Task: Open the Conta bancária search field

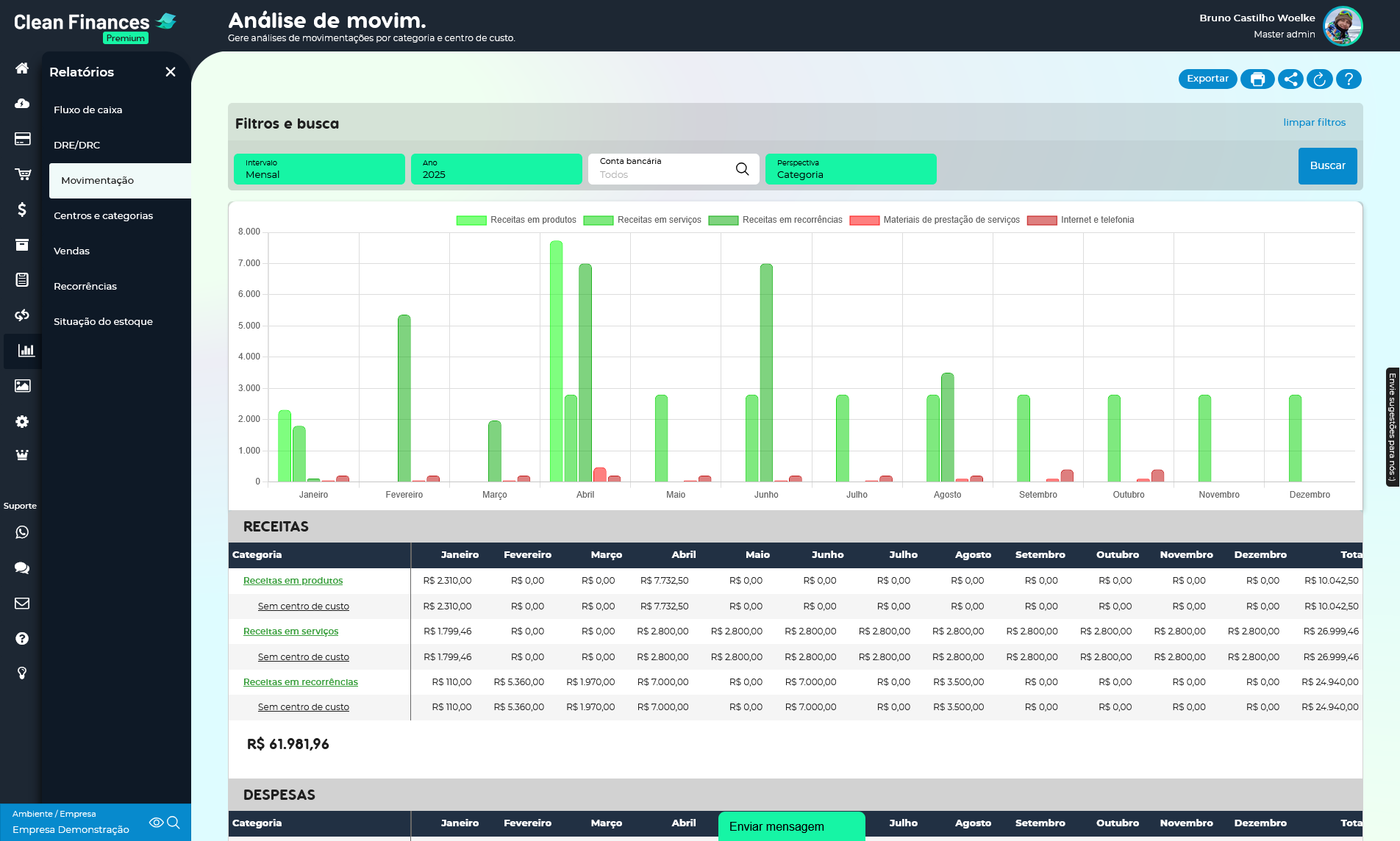Action: tap(674, 169)
